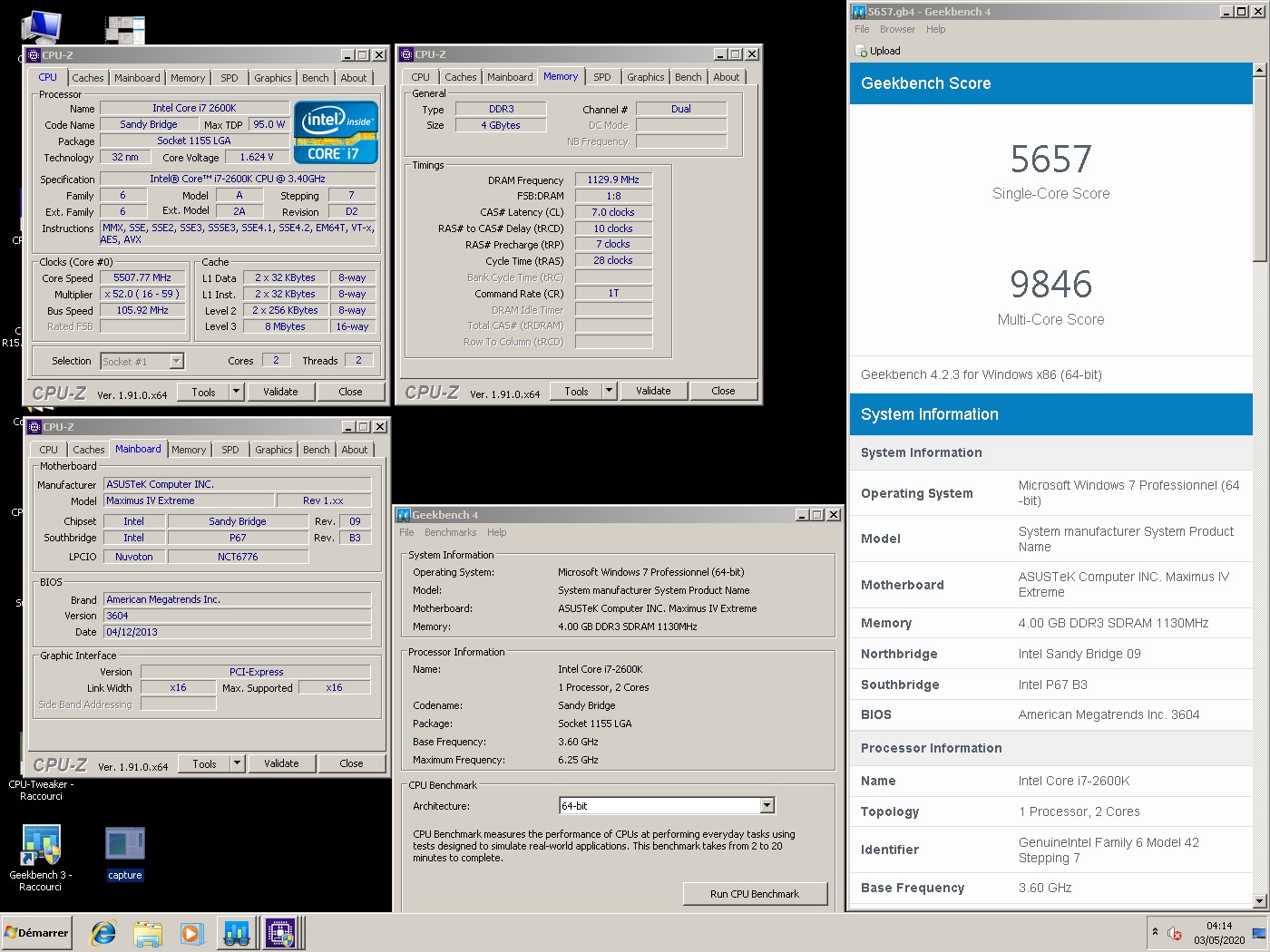Open Graphics tab in CPU-Z Mainboard window

[x=274, y=450]
